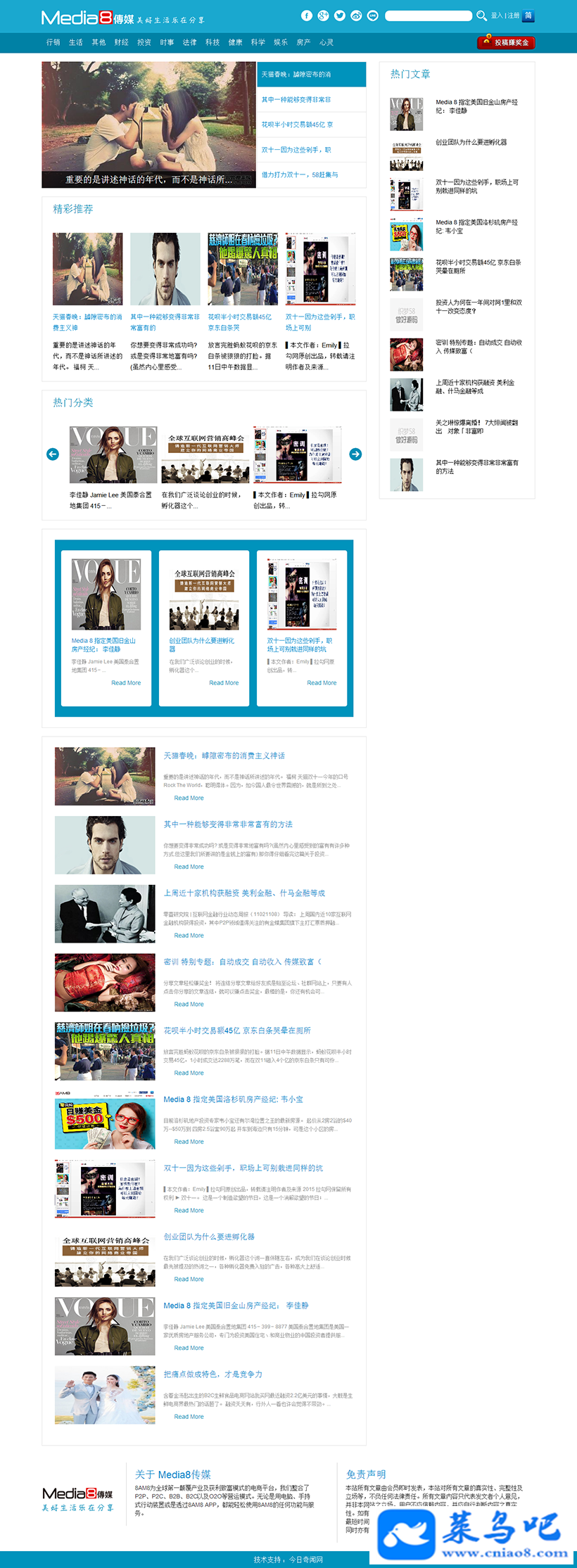This screenshot has height=1568, width=577.
Task: Open the LINE chat icon in header
Action: (x=373, y=15)
